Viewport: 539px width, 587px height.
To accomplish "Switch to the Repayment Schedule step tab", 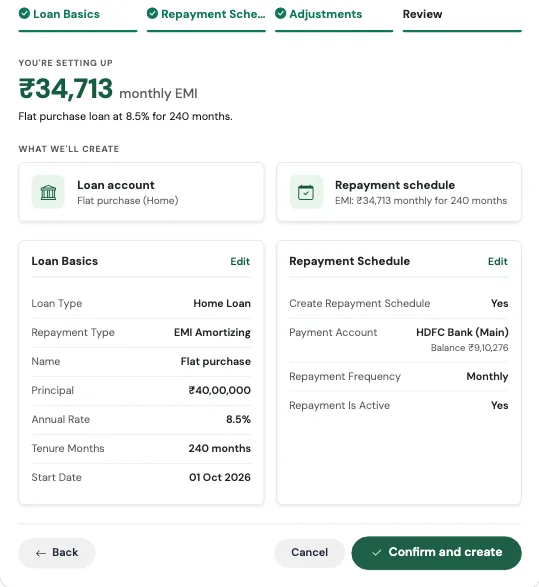I will [206, 18].
